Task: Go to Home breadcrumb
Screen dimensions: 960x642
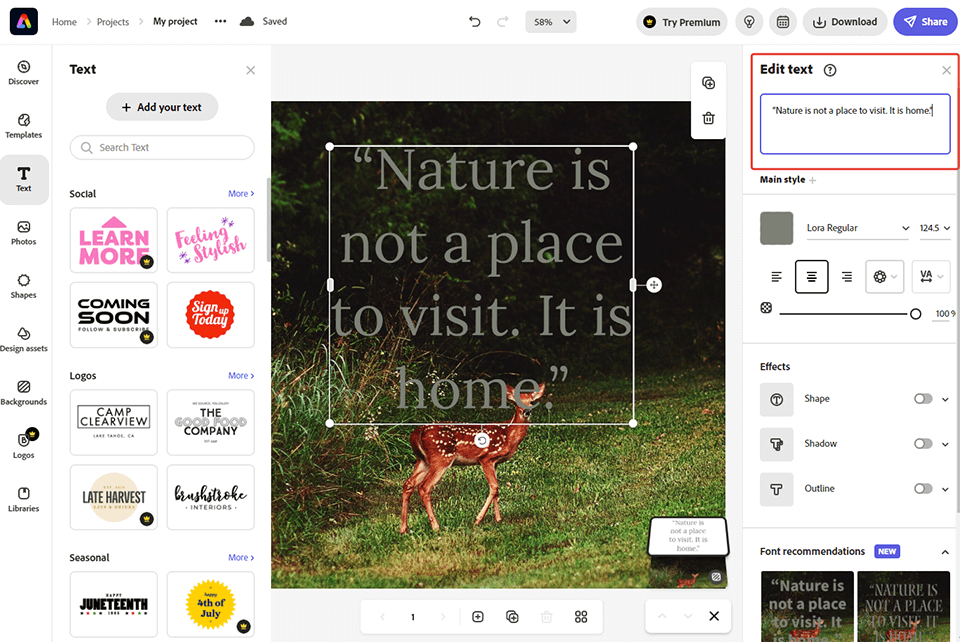Action: click(64, 22)
